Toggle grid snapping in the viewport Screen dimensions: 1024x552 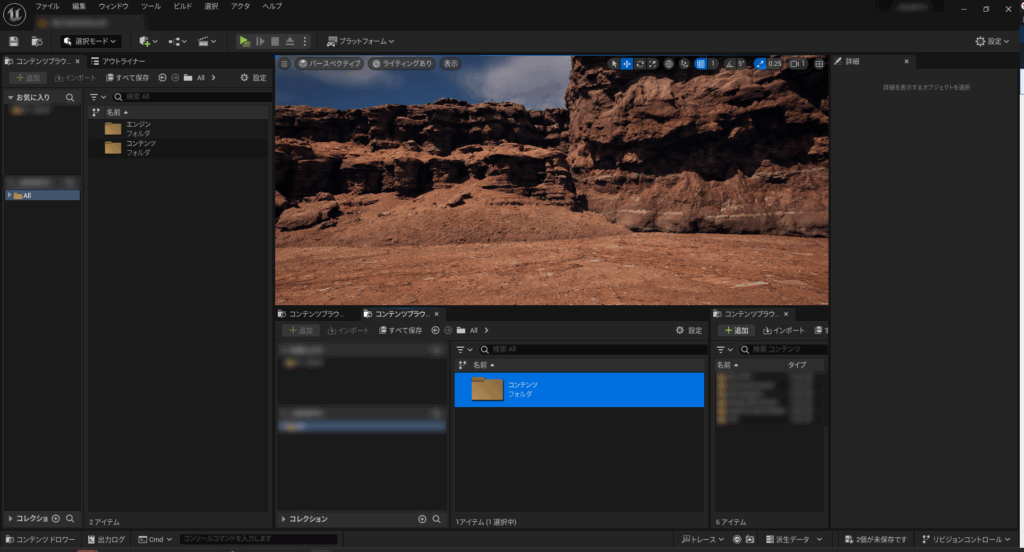tap(701, 64)
